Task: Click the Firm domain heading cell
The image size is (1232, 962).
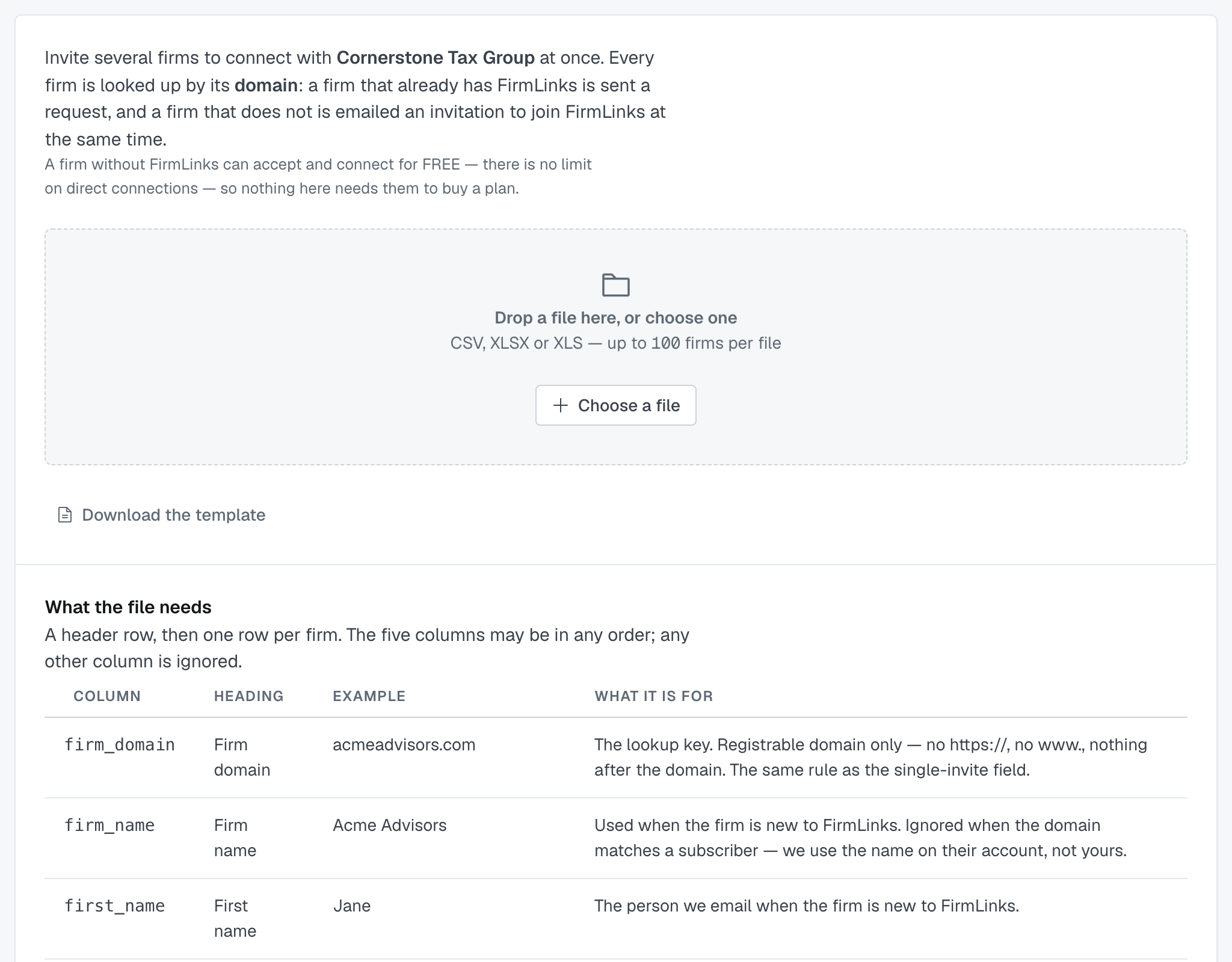Action: [x=242, y=758]
